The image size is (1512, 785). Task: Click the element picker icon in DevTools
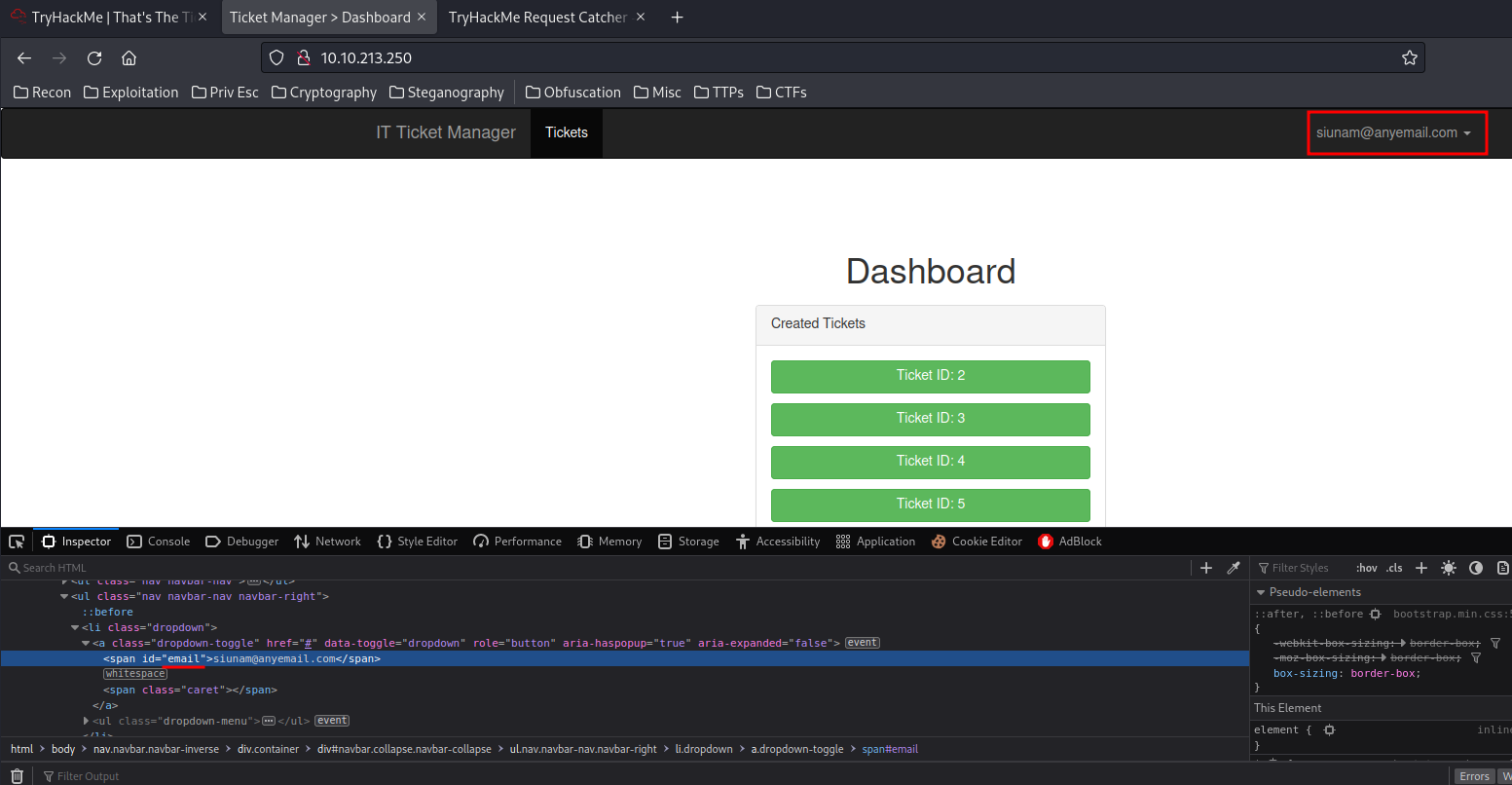17,542
